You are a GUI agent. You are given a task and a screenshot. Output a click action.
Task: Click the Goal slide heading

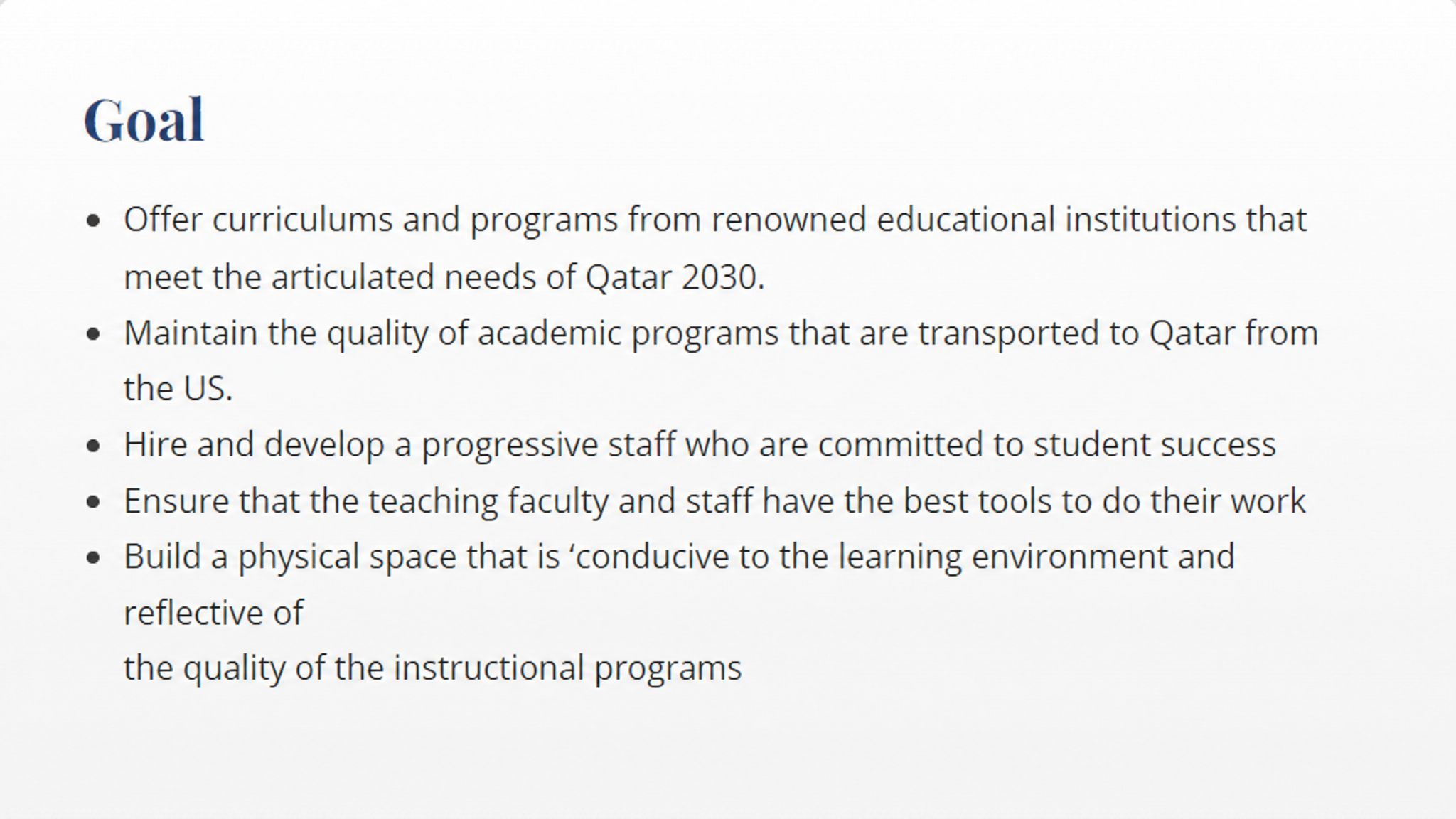coord(144,120)
